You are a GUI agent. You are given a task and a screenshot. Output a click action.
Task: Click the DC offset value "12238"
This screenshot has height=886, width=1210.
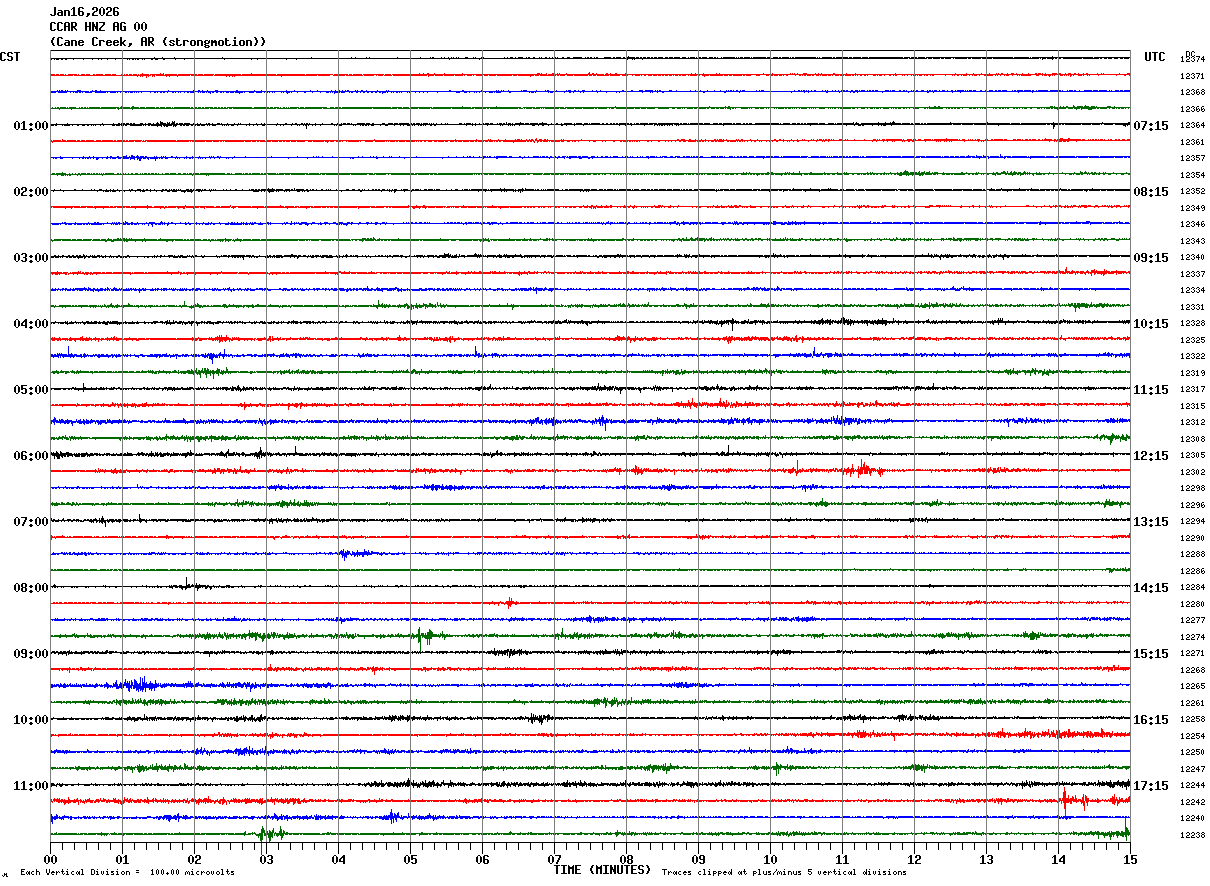coord(1192,836)
